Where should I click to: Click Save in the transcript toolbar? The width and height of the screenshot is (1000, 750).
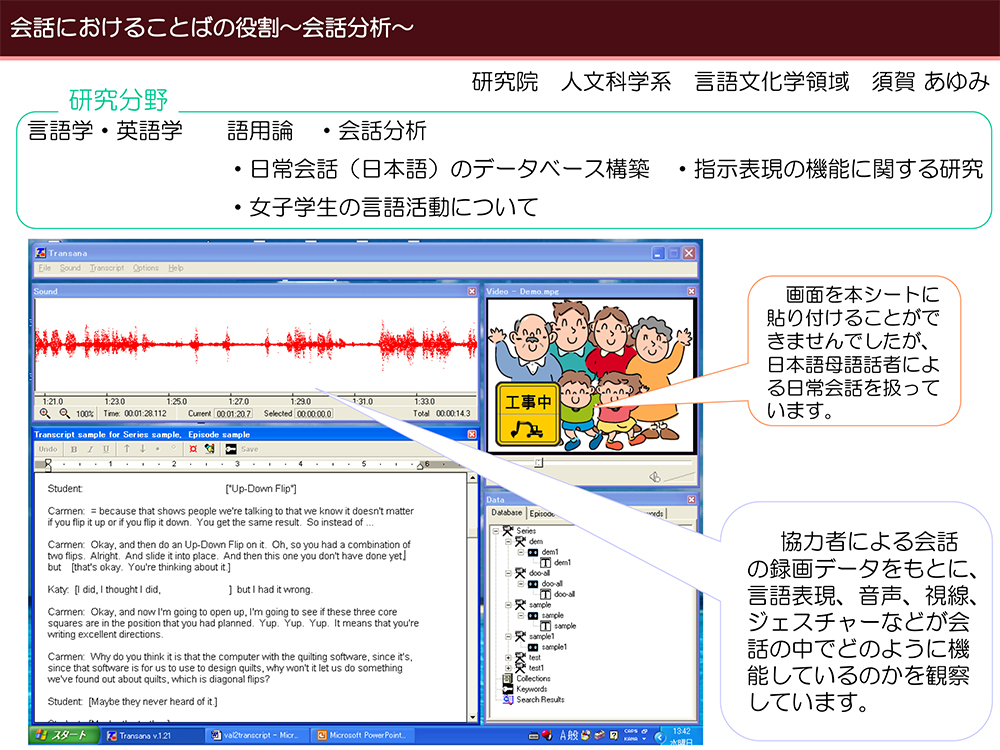click(x=250, y=449)
